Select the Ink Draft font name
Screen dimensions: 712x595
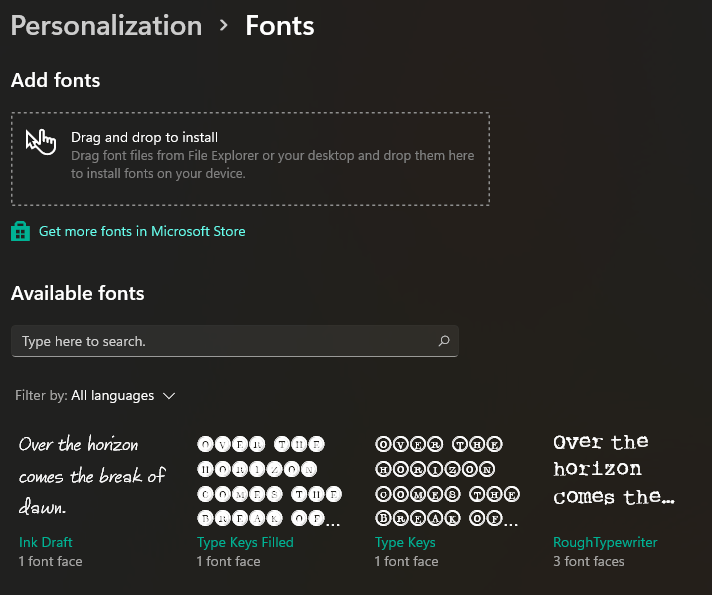click(46, 542)
